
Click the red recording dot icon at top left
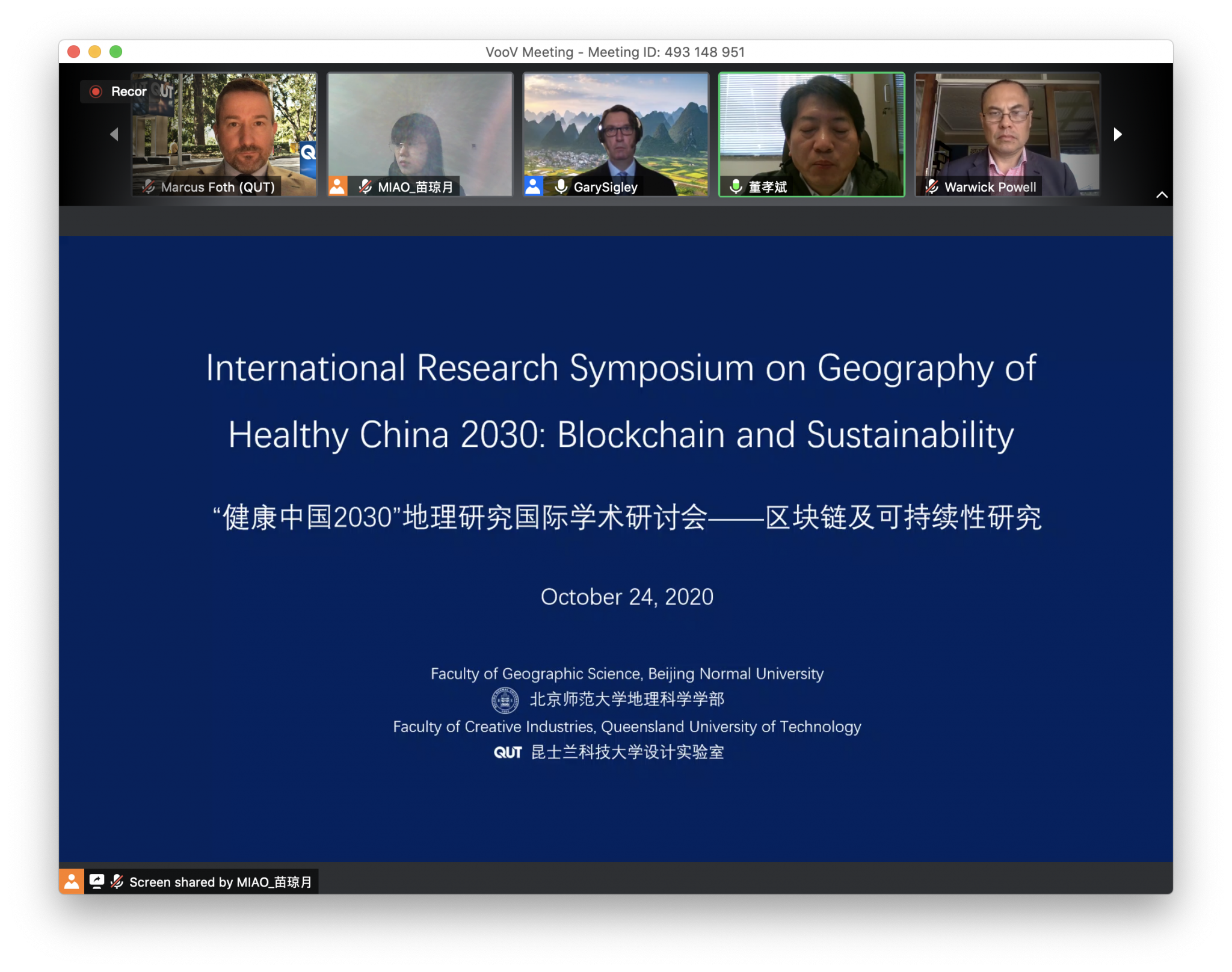coord(95,91)
